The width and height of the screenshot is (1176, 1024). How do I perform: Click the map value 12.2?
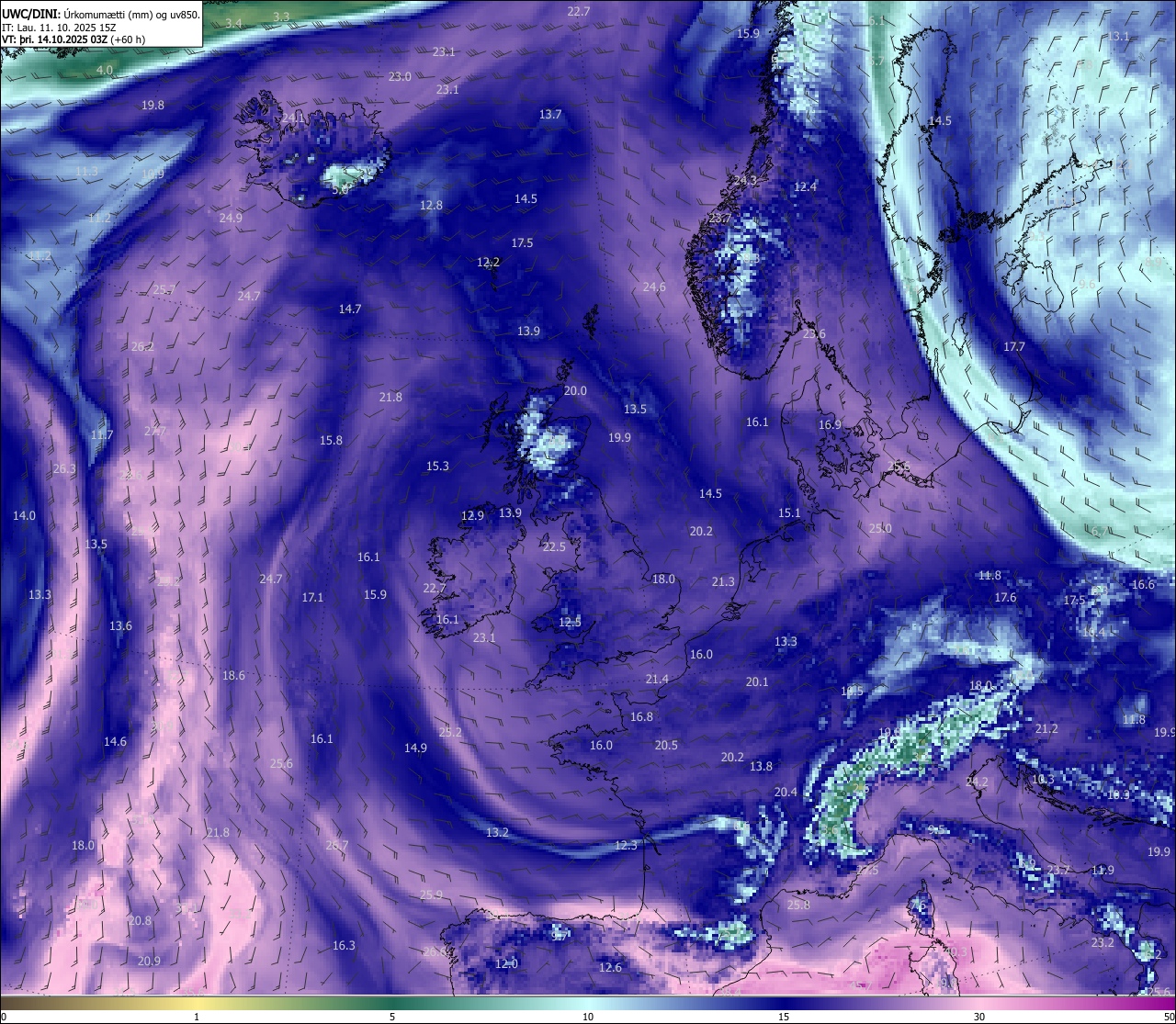[x=488, y=262]
